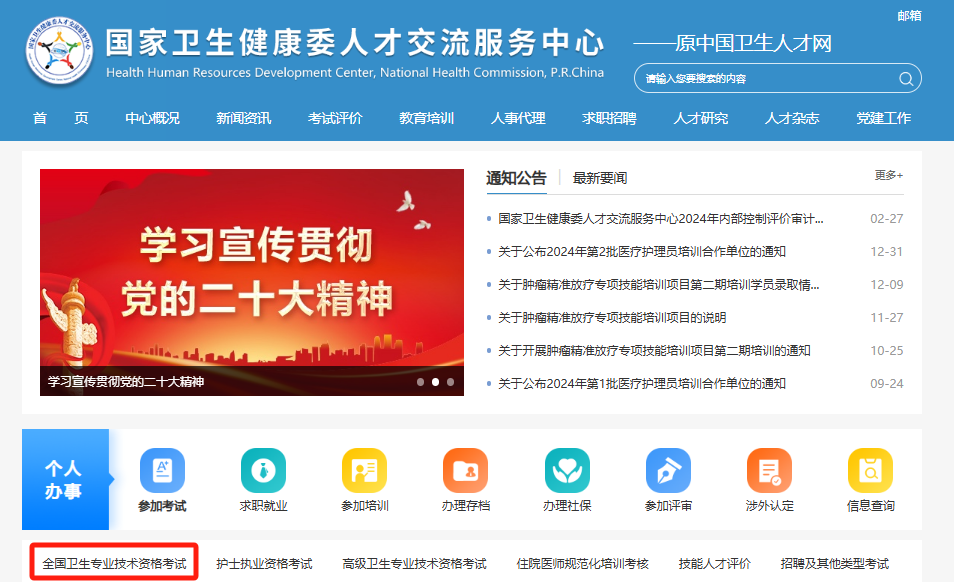Image resolution: width=954 pixels, height=582 pixels.
Task: Open the 参加评审 pen icon
Action: pos(668,470)
